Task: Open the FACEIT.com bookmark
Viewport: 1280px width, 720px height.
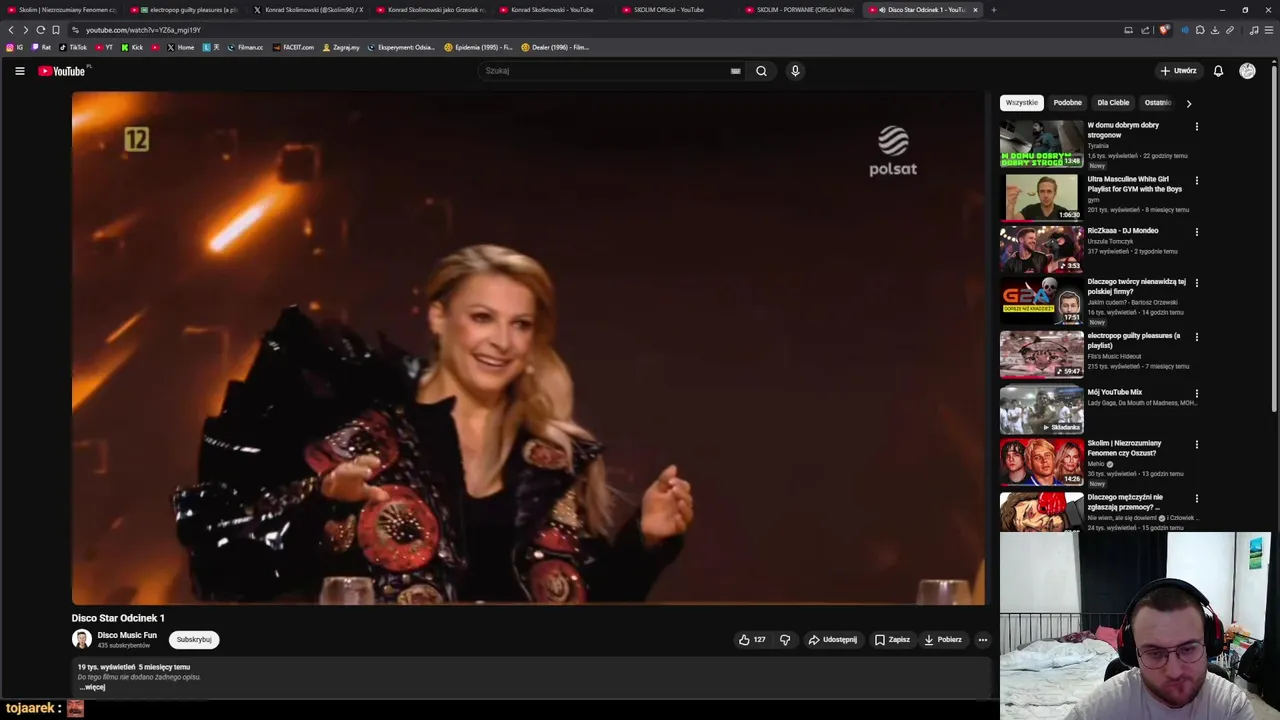Action: pyautogui.click(x=293, y=47)
